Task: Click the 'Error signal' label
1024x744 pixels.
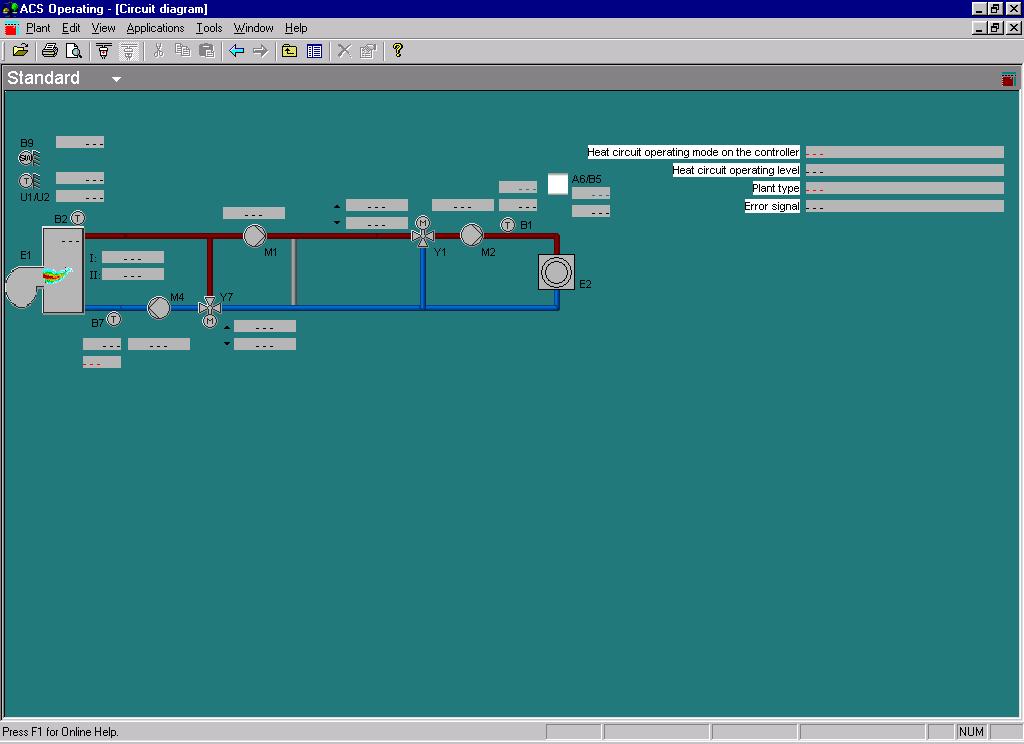Action: (x=771, y=206)
